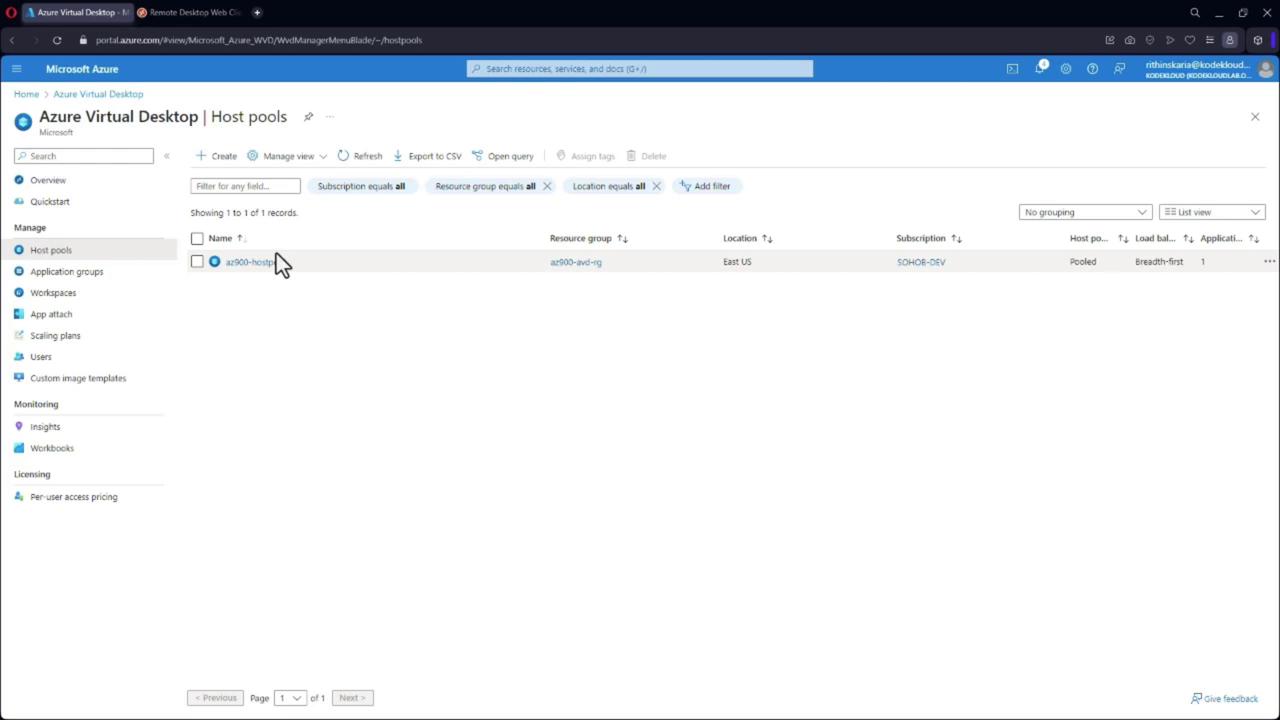The height and width of the screenshot is (720, 1280).
Task: Click the Filter for any field box
Action: click(x=245, y=186)
